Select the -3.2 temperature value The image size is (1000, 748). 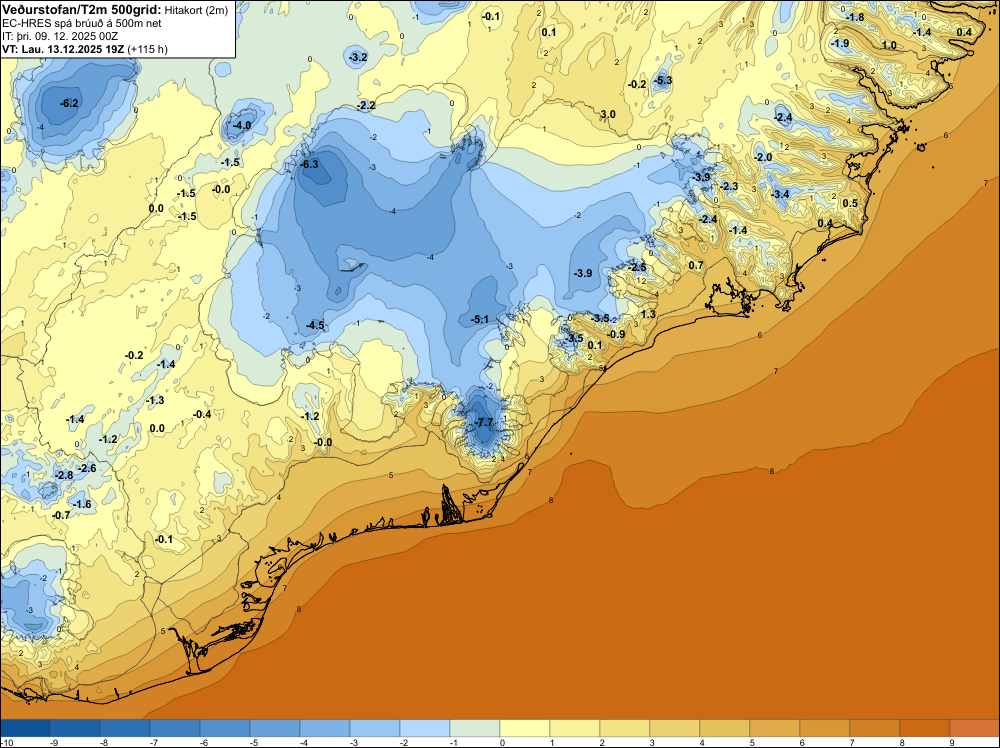tap(358, 57)
